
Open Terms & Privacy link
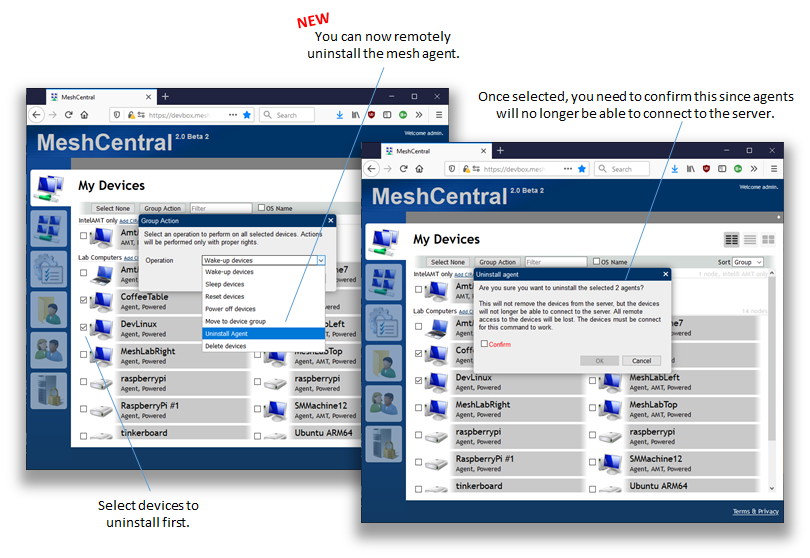[756, 511]
